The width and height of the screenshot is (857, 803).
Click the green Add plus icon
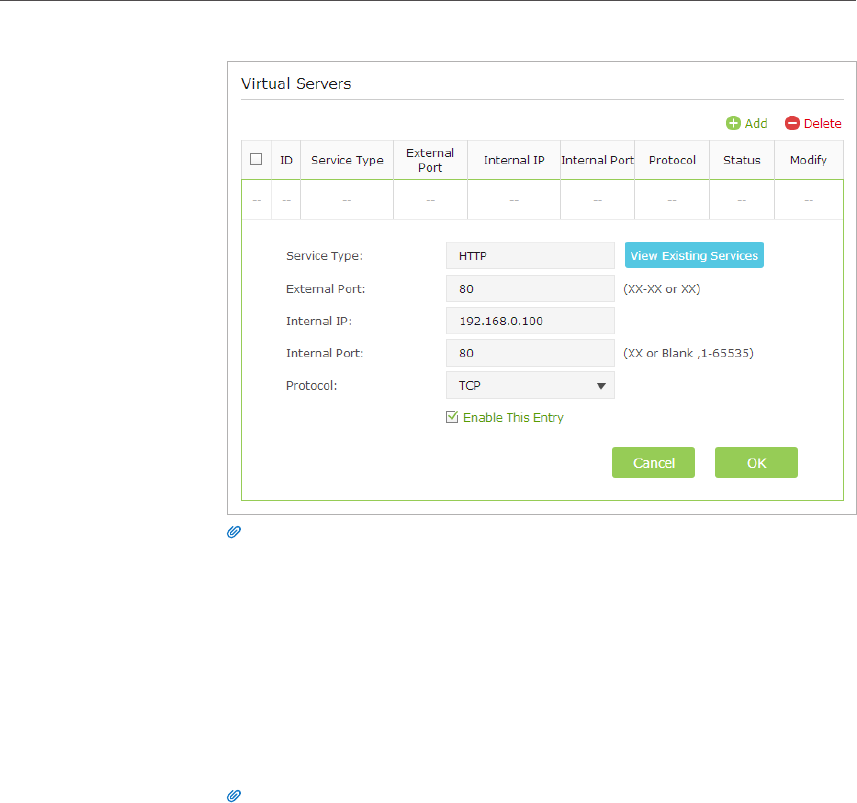coord(733,123)
